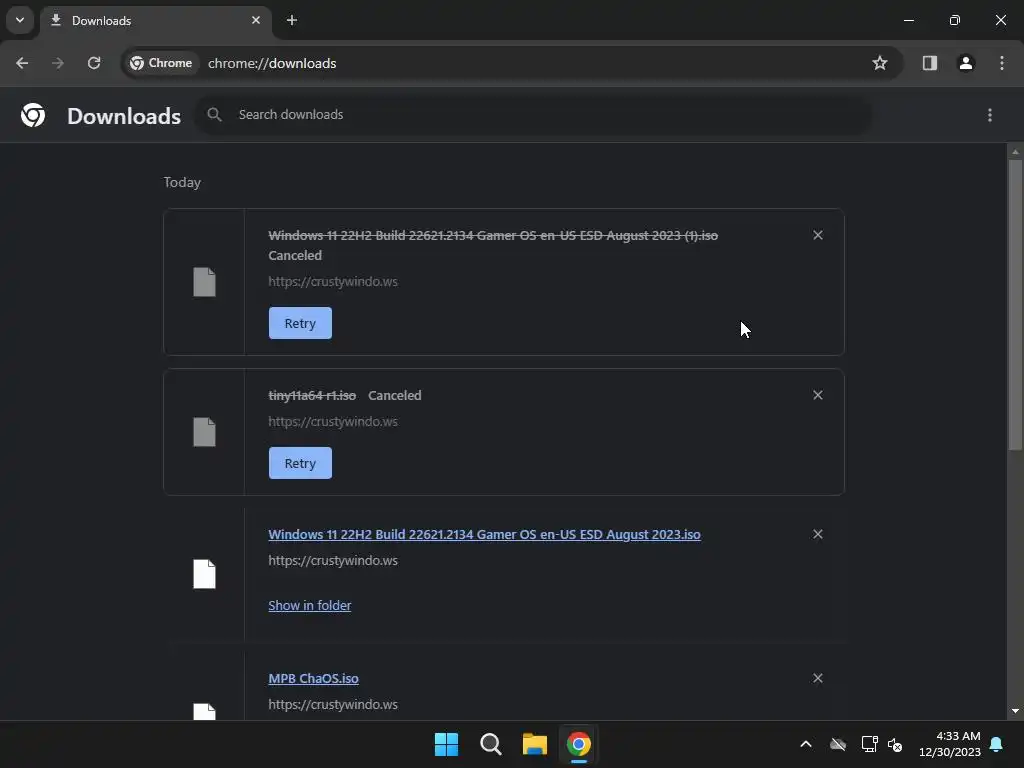Remove canceled Gamer OS (1).iso from list
The height and width of the screenshot is (768, 1024).
click(x=818, y=235)
